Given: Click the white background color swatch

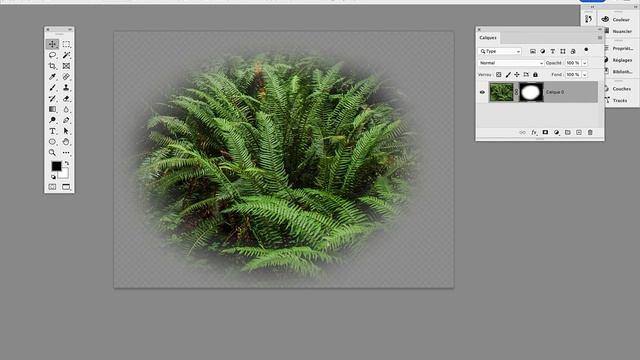Looking at the screenshot, I should click(x=64, y=174).
